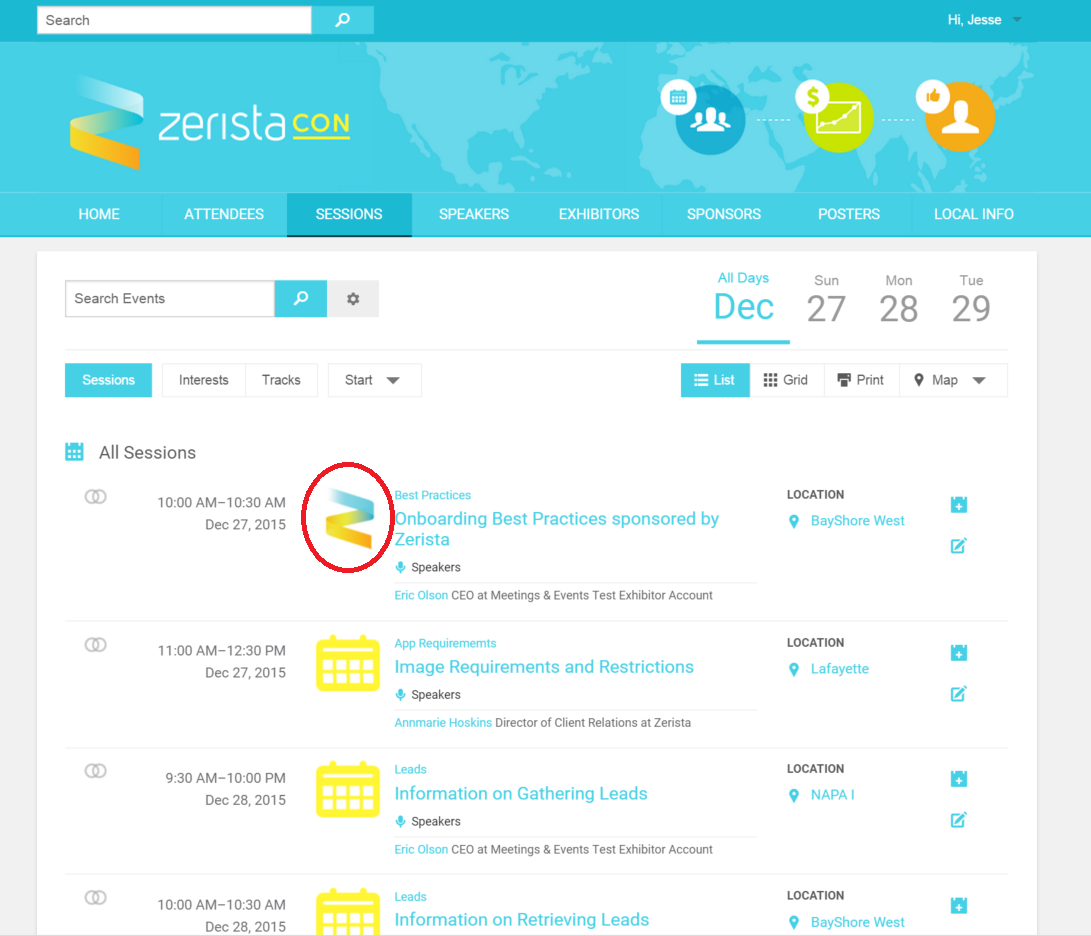Open the SESSIONS tab
The height and width of the screenshot is (936, 1091).
coord(349,214)
